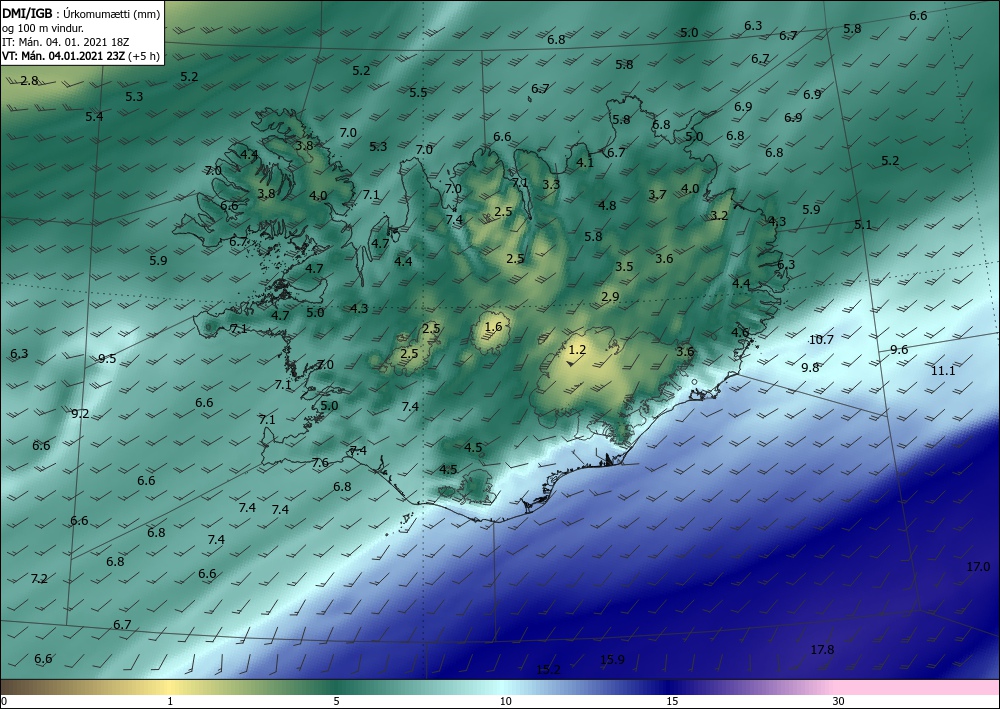Click the 9.6 value over the sea
Viewport: 1000px width, 709px height.
(899, 349)
